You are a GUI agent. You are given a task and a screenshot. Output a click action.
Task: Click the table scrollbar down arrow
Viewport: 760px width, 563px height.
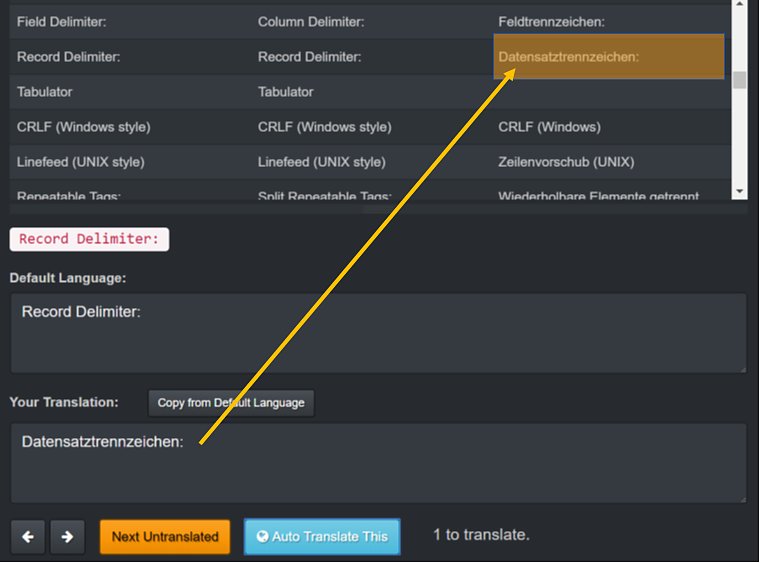(740, 191)
